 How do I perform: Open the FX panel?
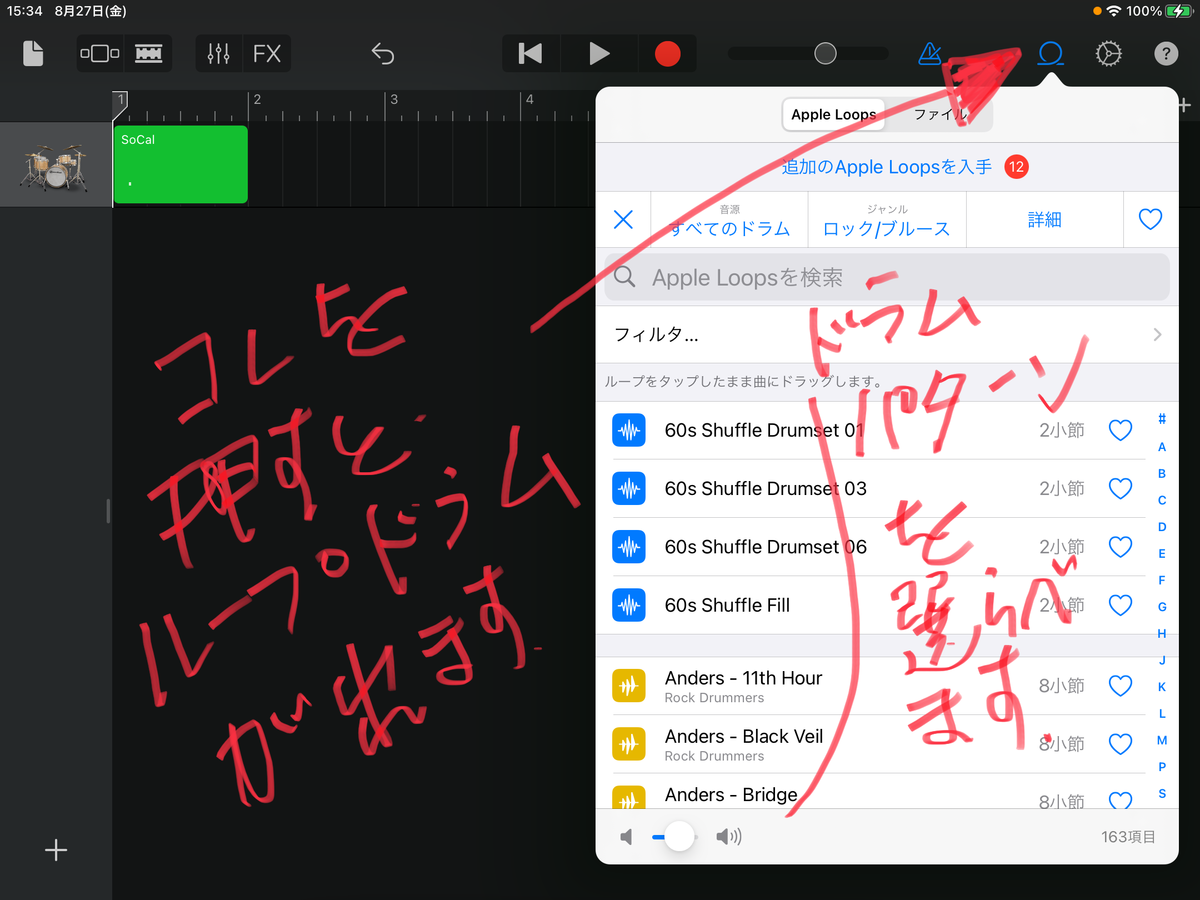click(x=267, y=53)
